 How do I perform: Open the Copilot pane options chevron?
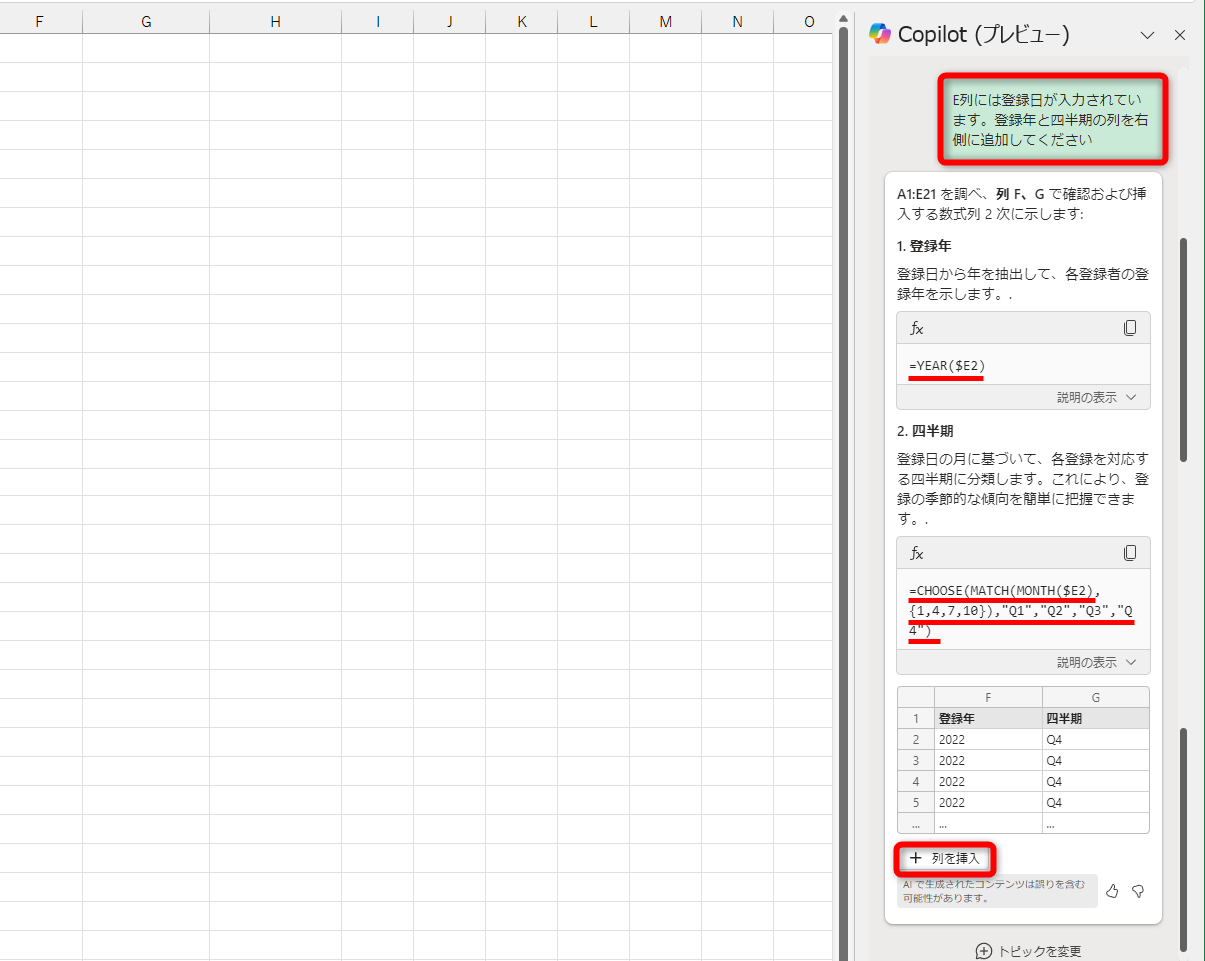coord(1148,34)
